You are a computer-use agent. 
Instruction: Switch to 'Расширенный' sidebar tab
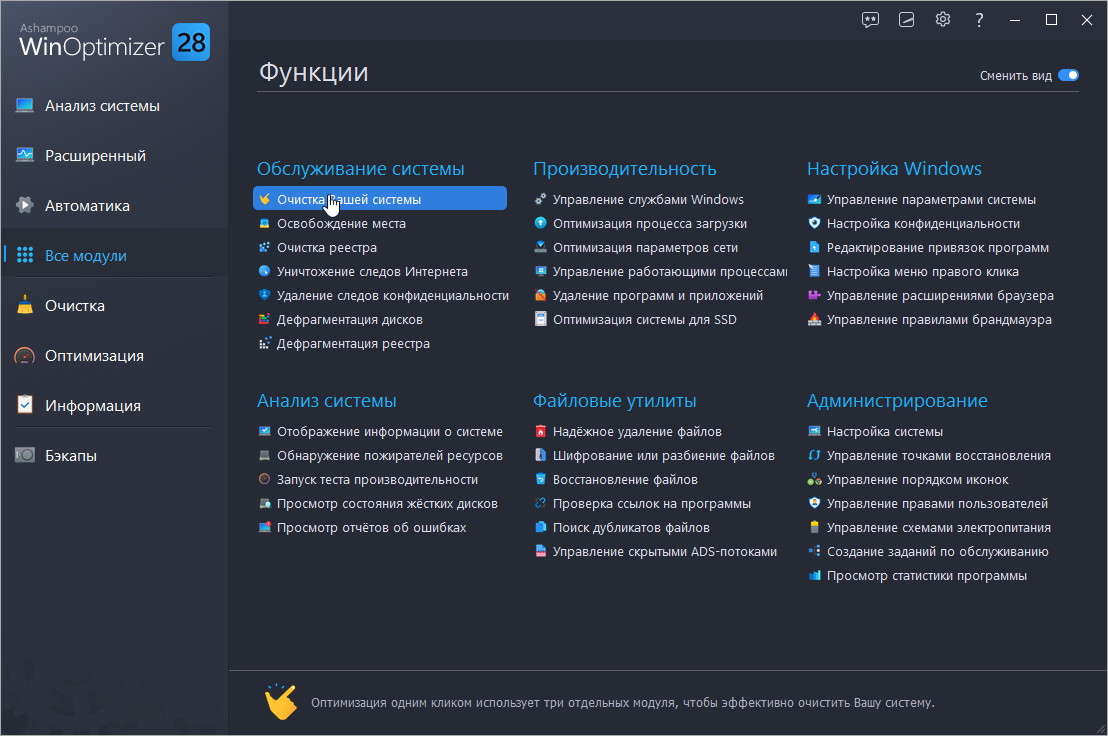95,156
